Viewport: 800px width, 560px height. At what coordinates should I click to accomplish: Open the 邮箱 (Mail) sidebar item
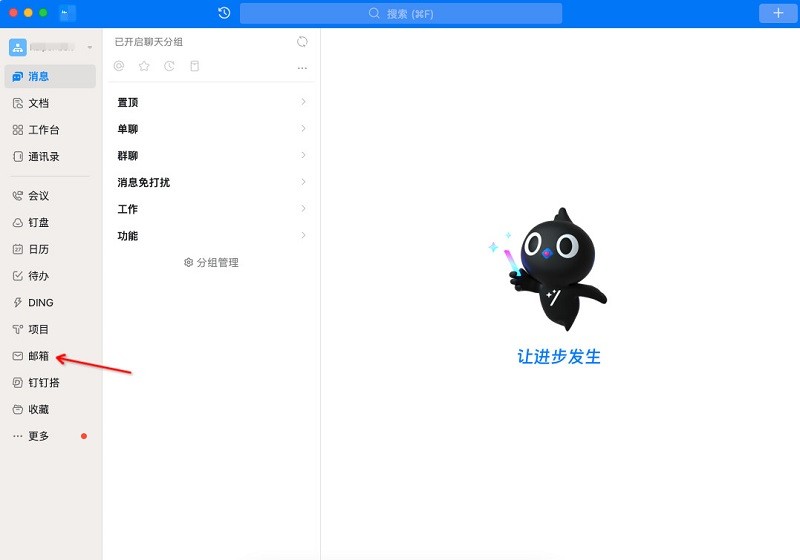tap(38, 356)
